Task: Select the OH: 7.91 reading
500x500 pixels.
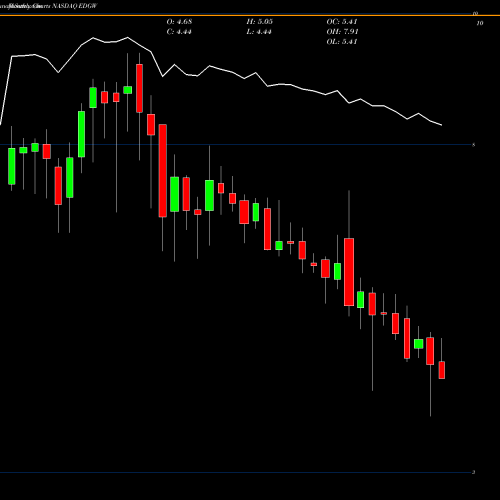Action: [x=342, y=32]
